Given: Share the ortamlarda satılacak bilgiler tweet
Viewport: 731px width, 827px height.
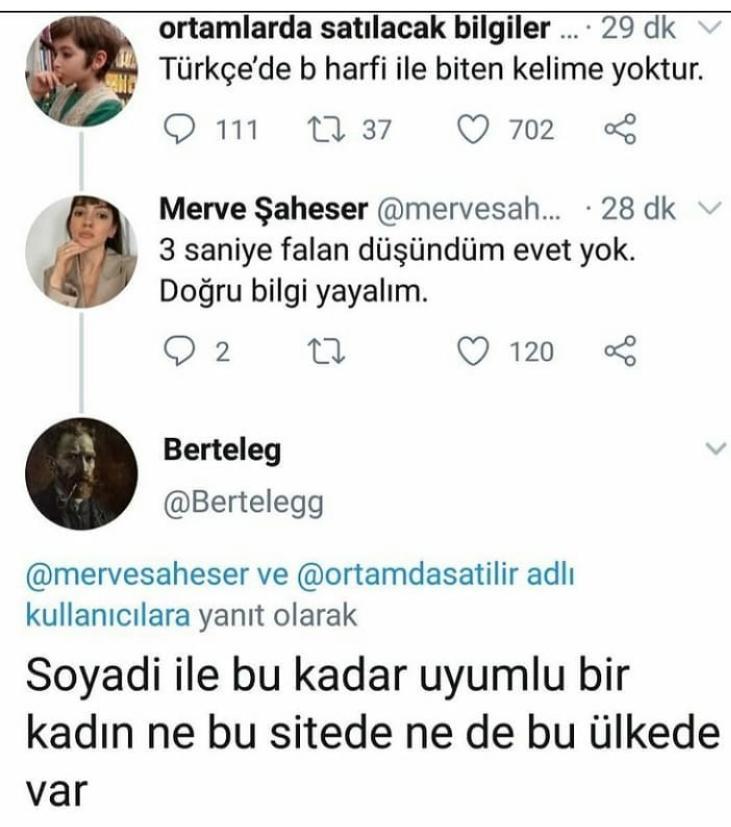Looking at the screenshot, I should point(620,130).
